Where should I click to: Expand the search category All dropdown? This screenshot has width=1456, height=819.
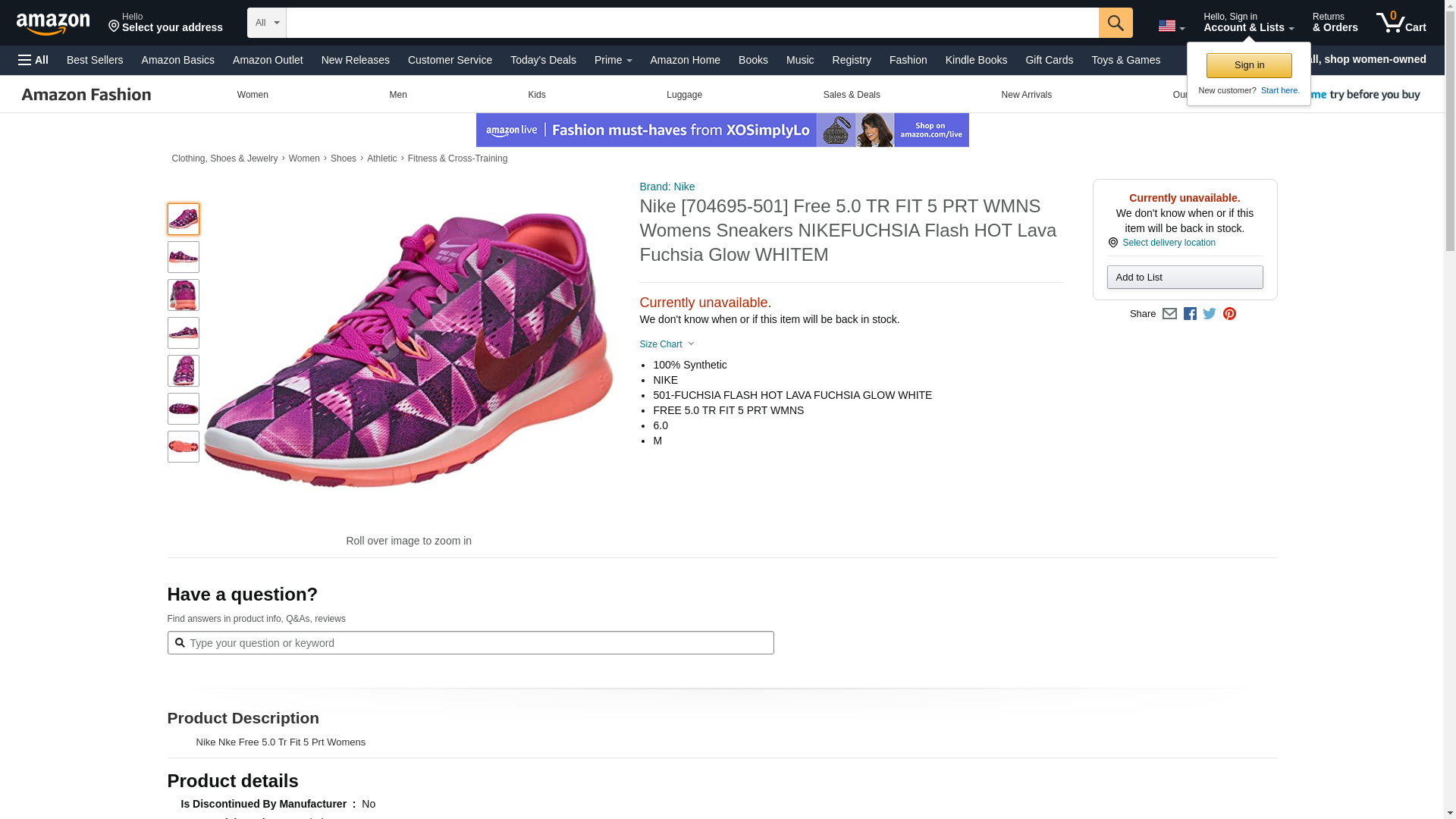click(267, 23)
